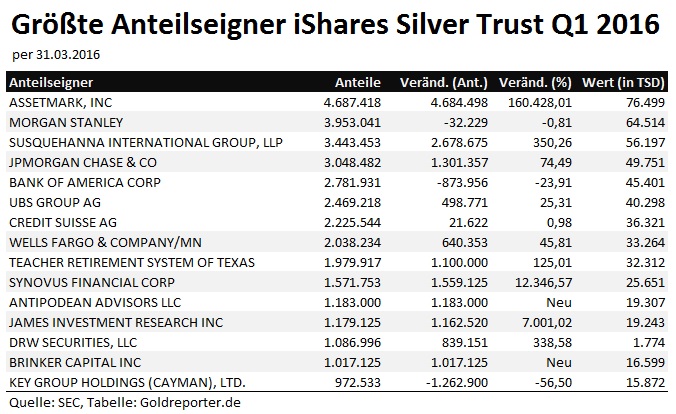The image size is (676, 414).
Task: Select the ANTIPODEAN ADVISORS LLC row name
Action: pyautogui.click(x=89, y=302)
